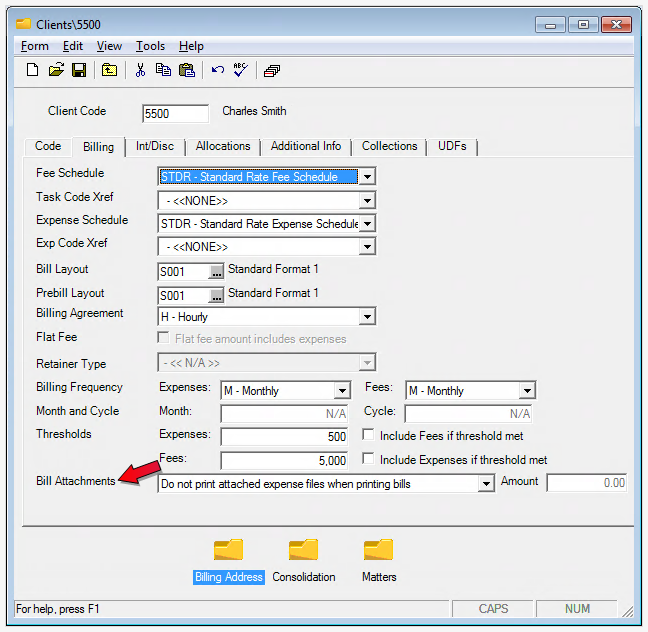Viewport: 648px width, 632px height.
Task: Click the Open folder toolbar icon
Action: [x=56, y=70]
